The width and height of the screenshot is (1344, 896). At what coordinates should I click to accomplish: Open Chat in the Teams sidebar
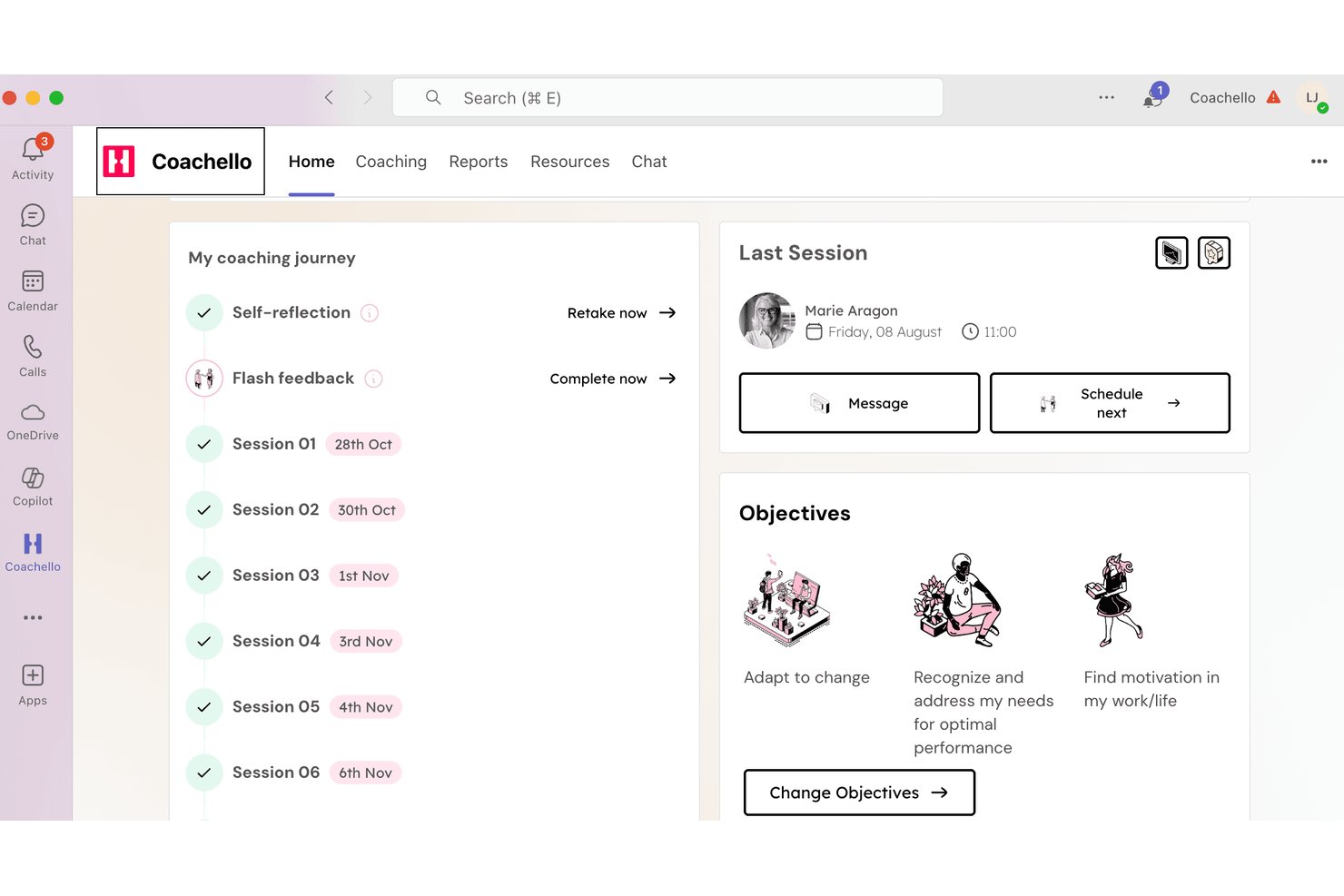[x=33, y=224]
